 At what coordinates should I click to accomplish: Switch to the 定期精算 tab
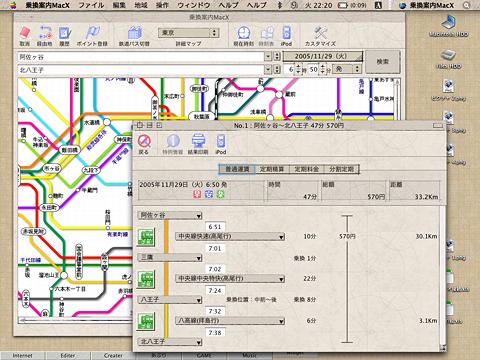[x=272, y=169]
